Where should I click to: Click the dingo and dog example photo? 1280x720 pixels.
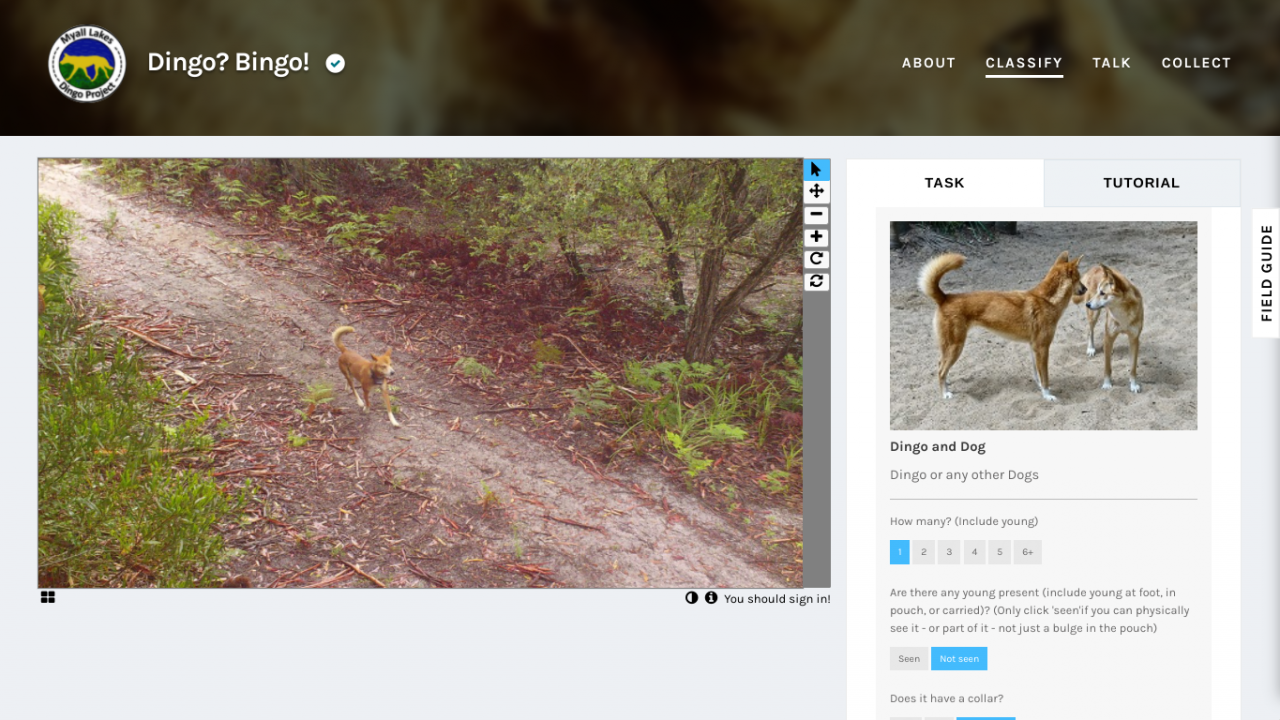click(x=1043, y=326)
